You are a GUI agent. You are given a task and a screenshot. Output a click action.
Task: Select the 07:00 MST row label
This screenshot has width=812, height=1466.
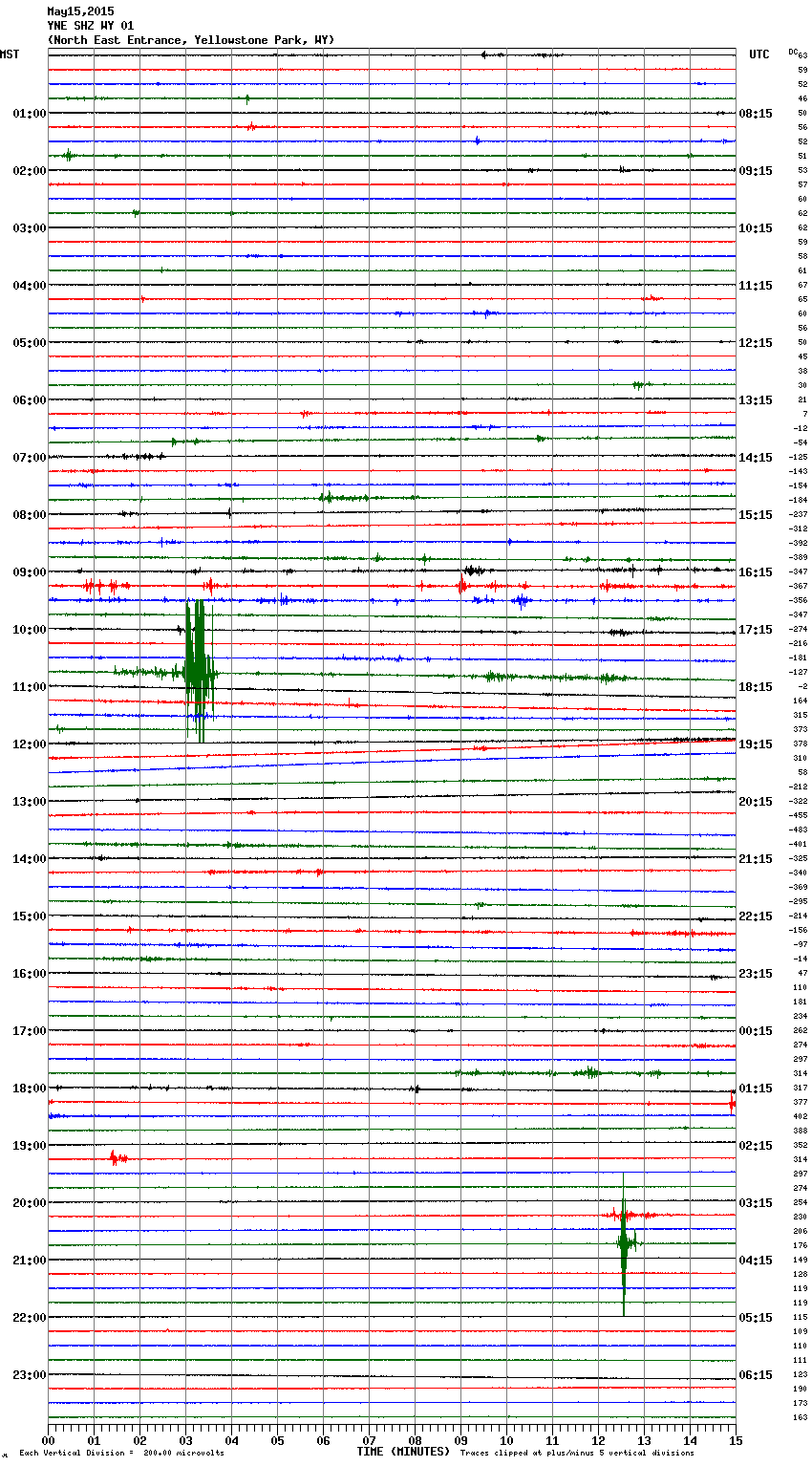(x=30, y=458)
